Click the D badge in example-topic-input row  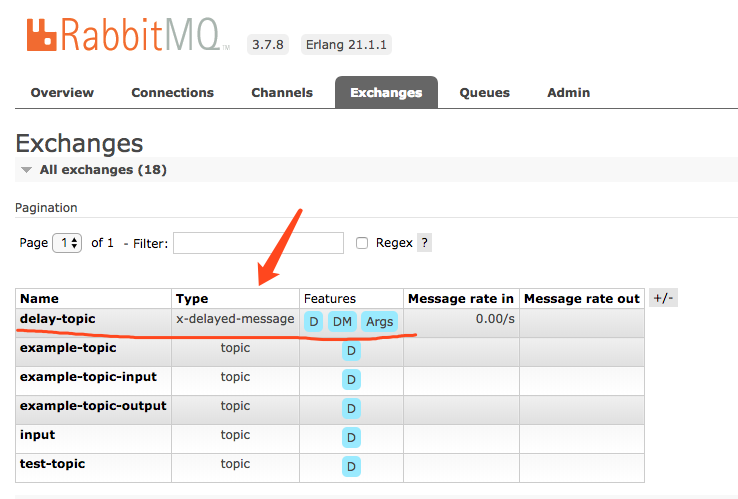[x=351, y=380]
